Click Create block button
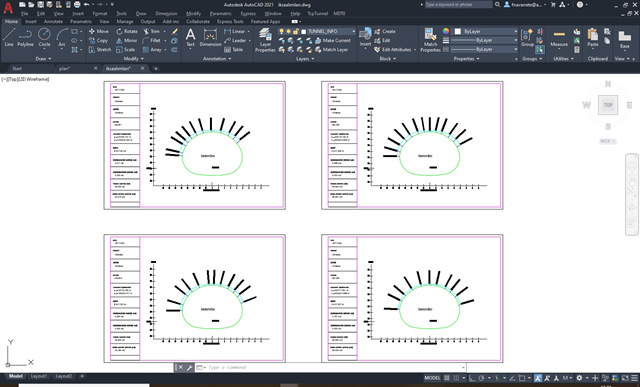Image resolution: width=640 pixels, height=387 pixels. pyautogui.click(x=385, y=31)
